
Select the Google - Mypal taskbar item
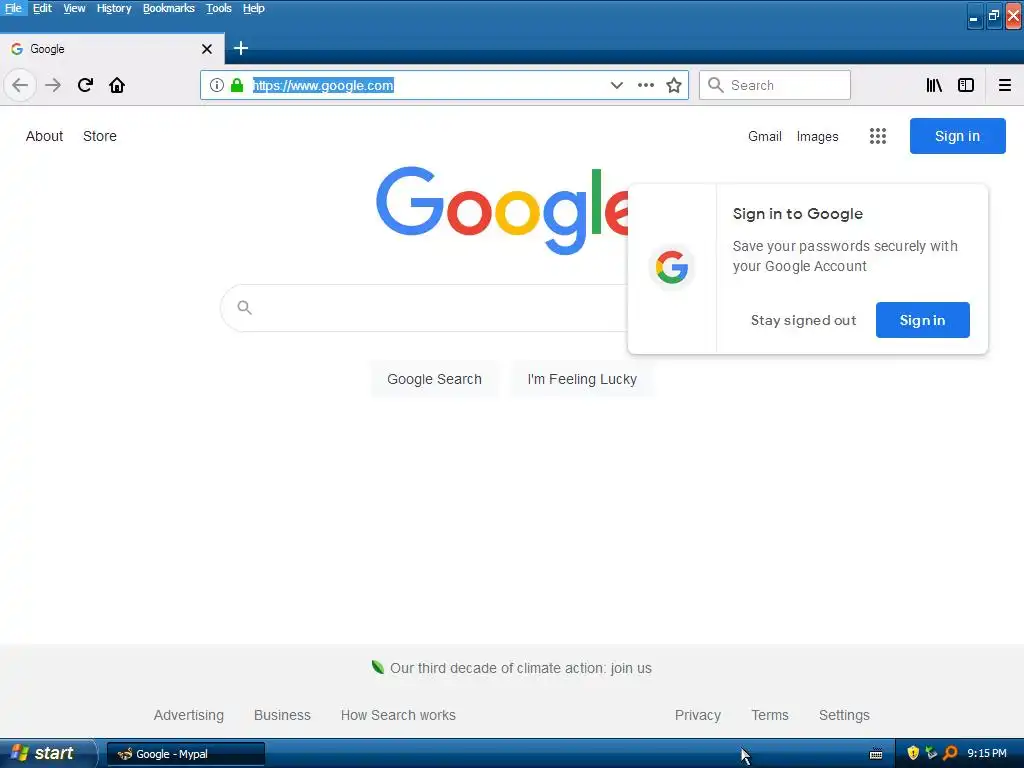(186, 754)
